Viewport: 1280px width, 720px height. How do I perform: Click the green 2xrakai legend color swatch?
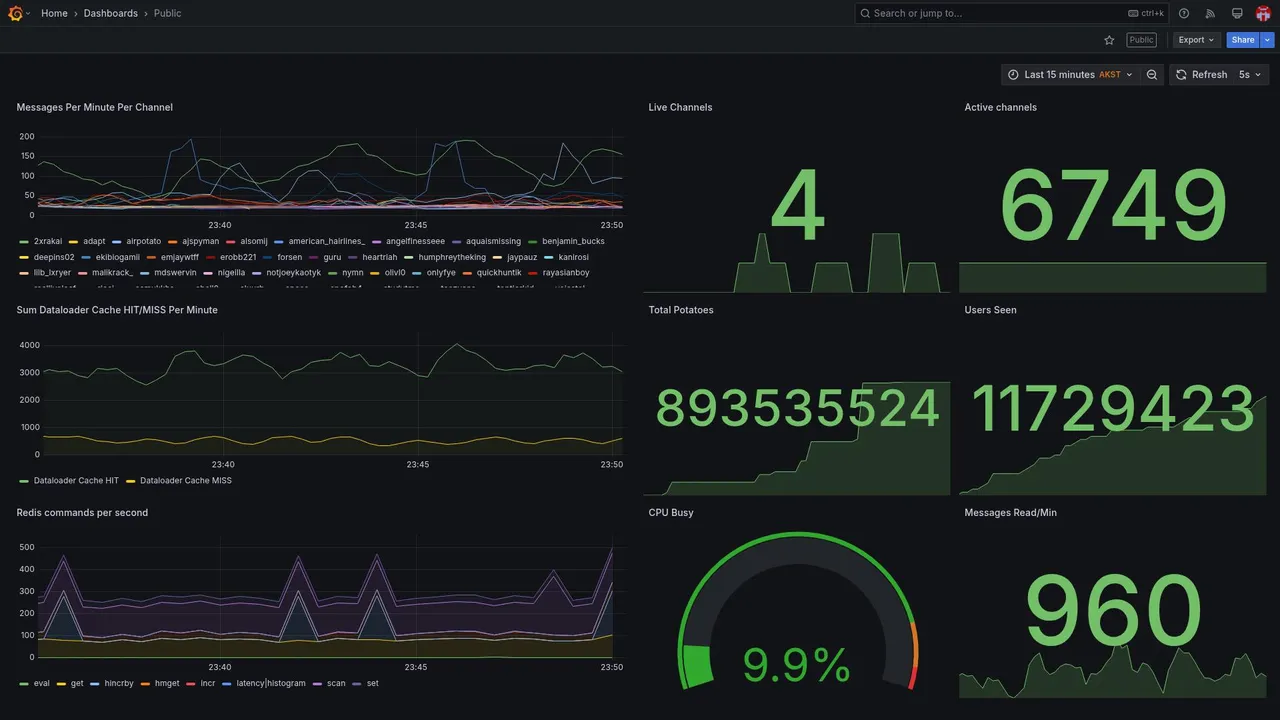[x=24, y=241]
